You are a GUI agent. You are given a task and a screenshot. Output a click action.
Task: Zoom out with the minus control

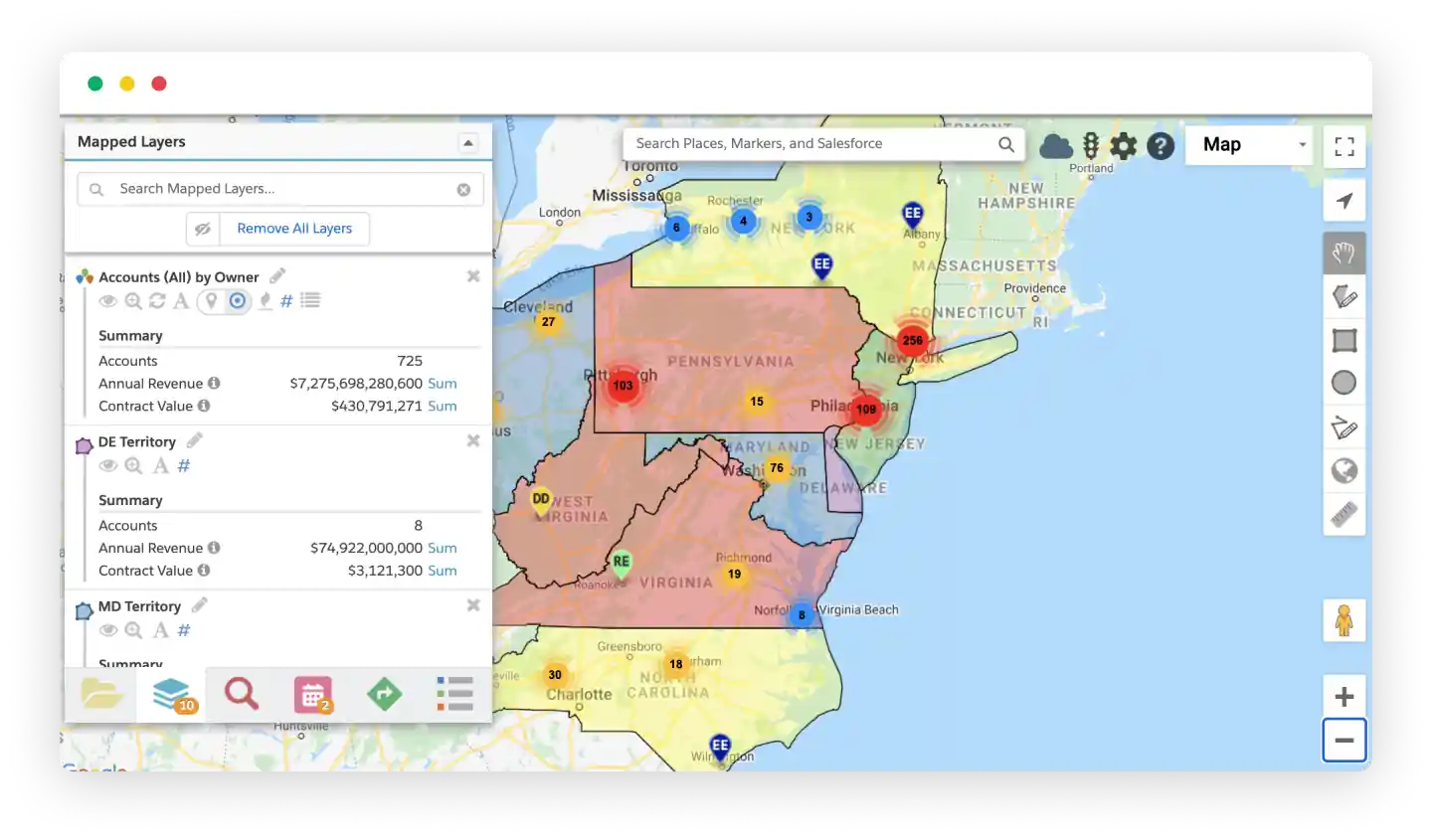pos(1343,740)
